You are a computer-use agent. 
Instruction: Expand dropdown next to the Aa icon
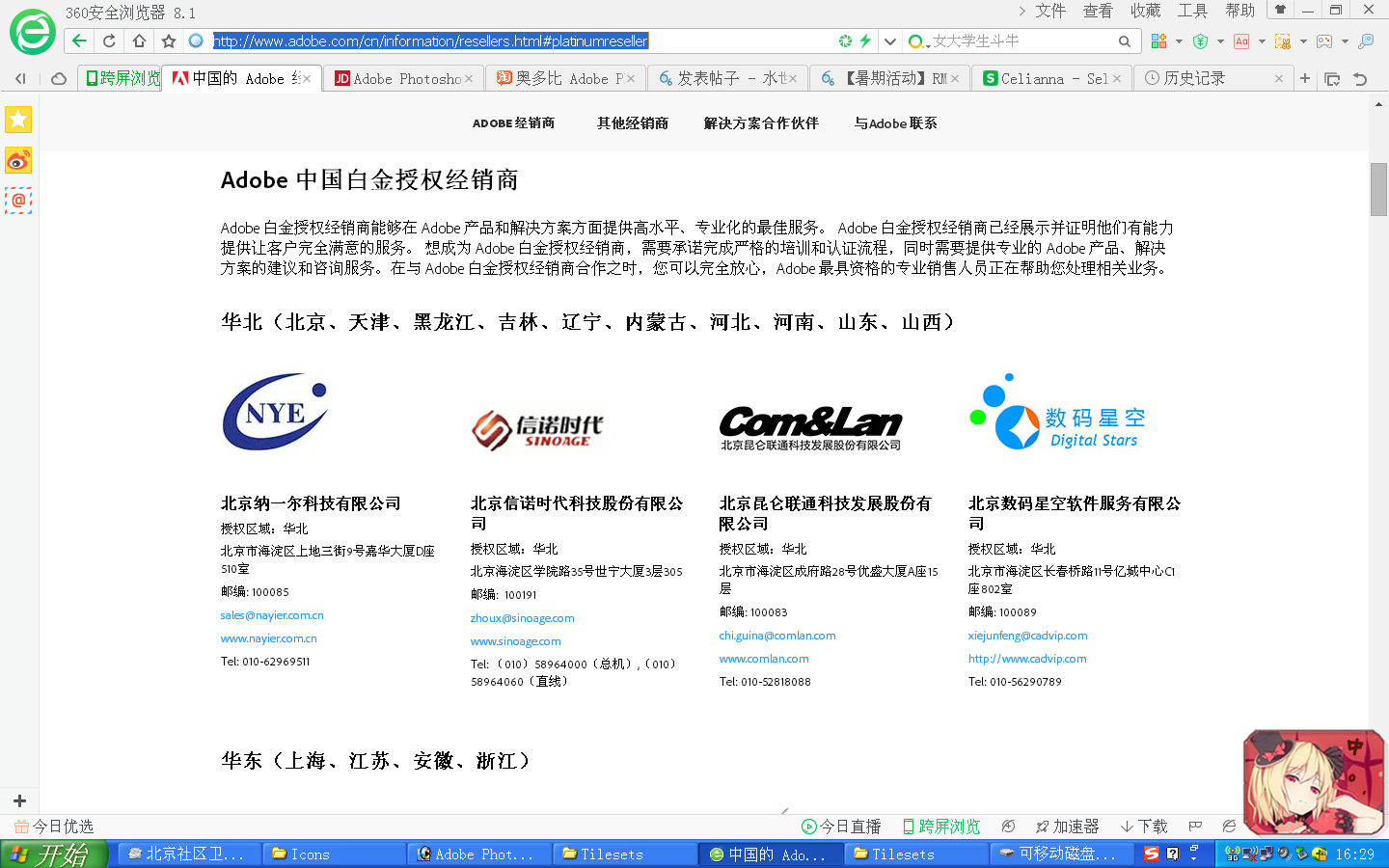tap(1262, 41)
